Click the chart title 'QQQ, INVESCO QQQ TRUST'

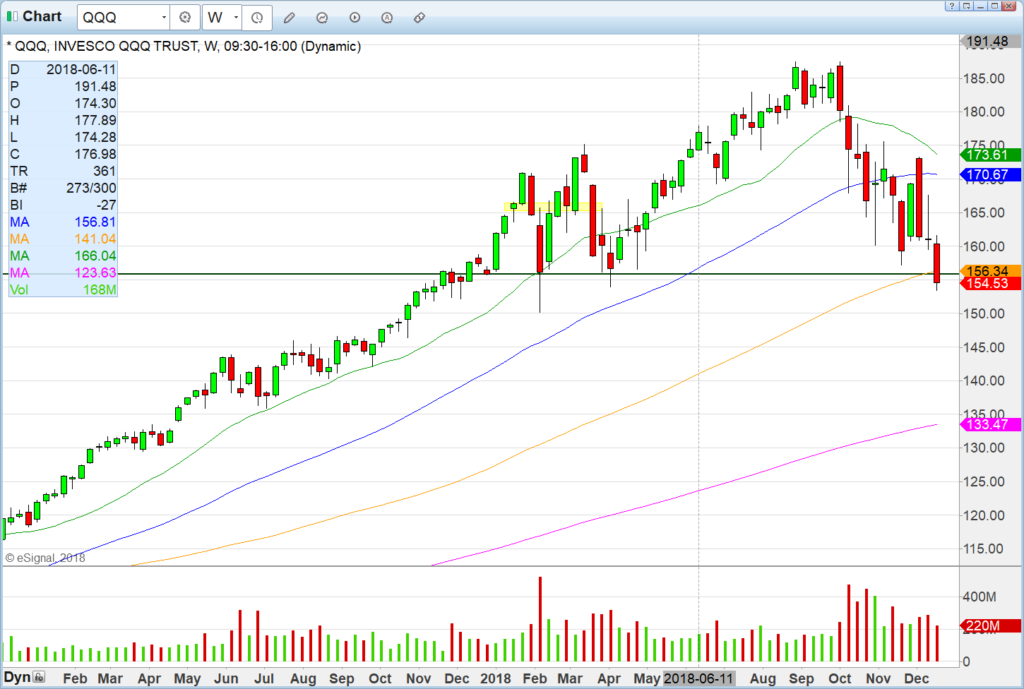[106, 46]
